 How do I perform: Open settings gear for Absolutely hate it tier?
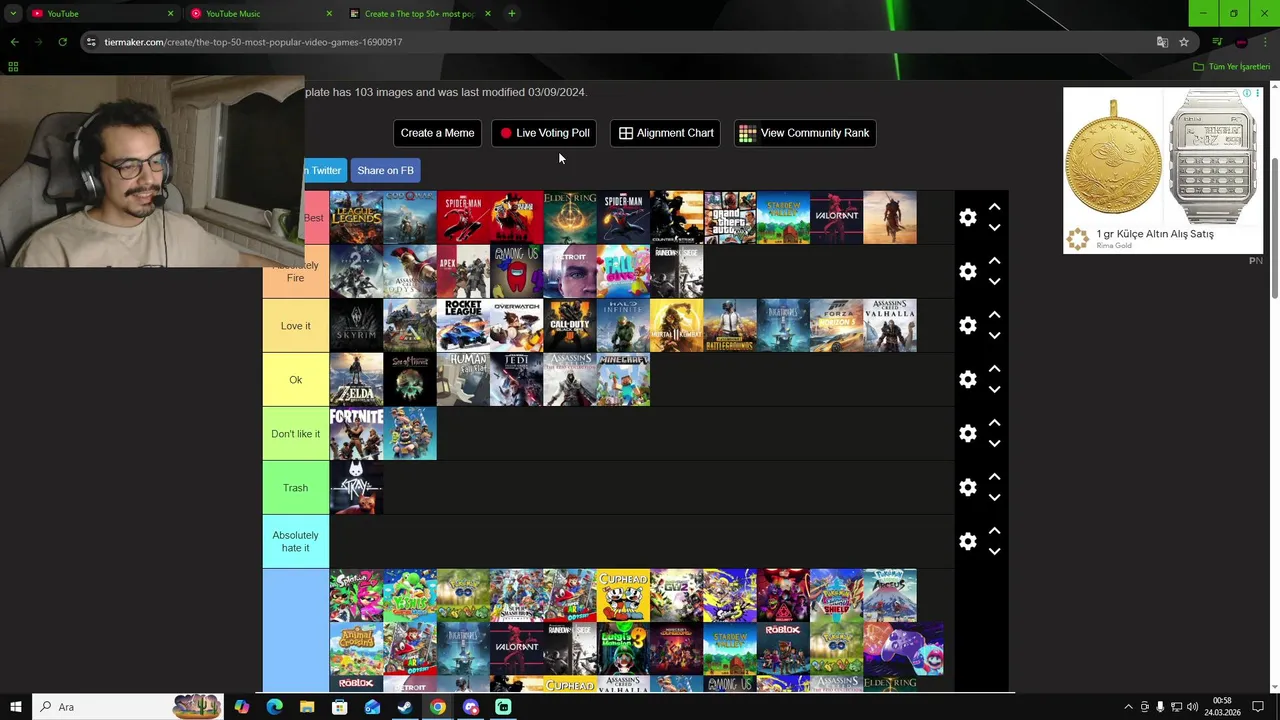click(967, 541)
